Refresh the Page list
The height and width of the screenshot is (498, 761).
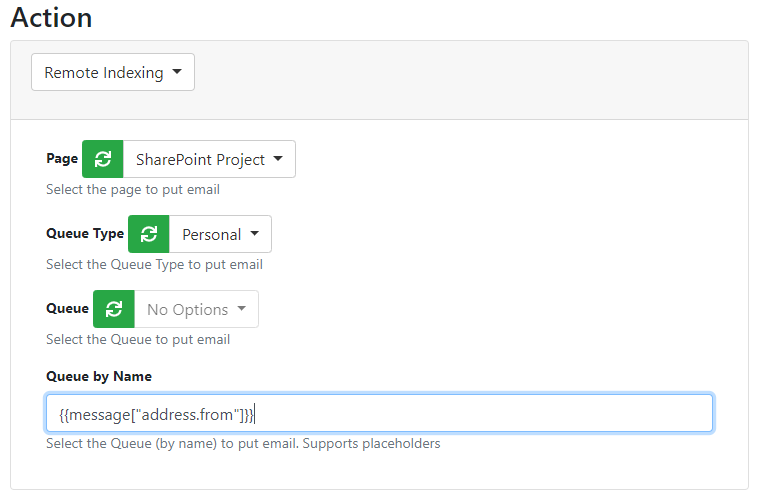point(102,159)
